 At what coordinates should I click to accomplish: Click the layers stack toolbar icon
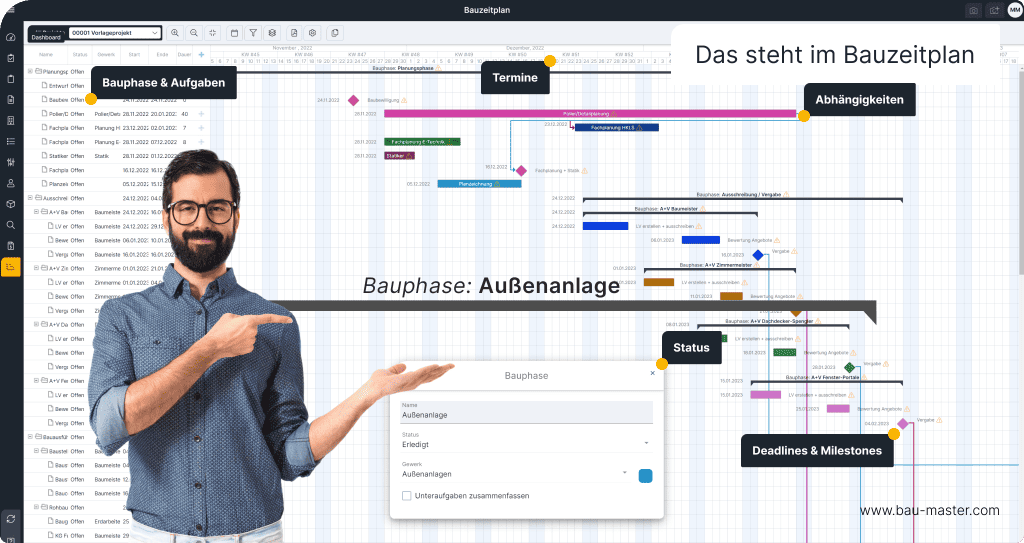click(272, 33)
